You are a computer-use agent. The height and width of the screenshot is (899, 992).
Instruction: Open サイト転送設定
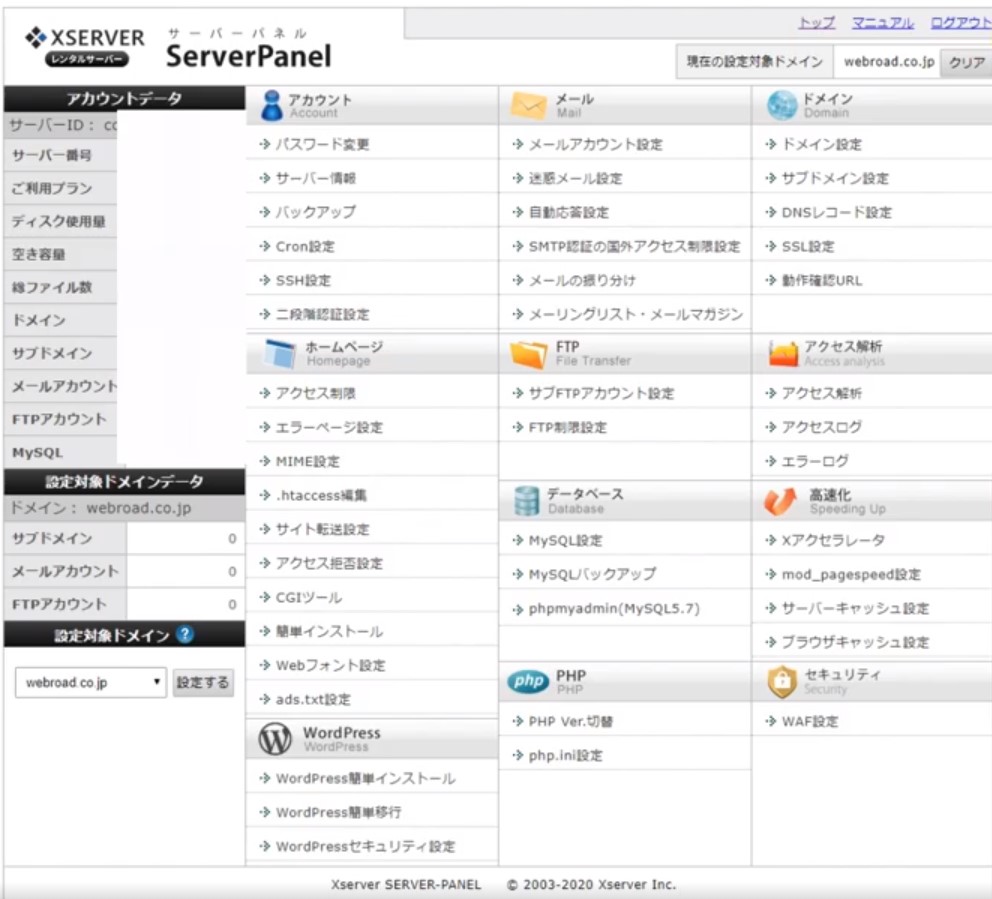coord(322,529)
